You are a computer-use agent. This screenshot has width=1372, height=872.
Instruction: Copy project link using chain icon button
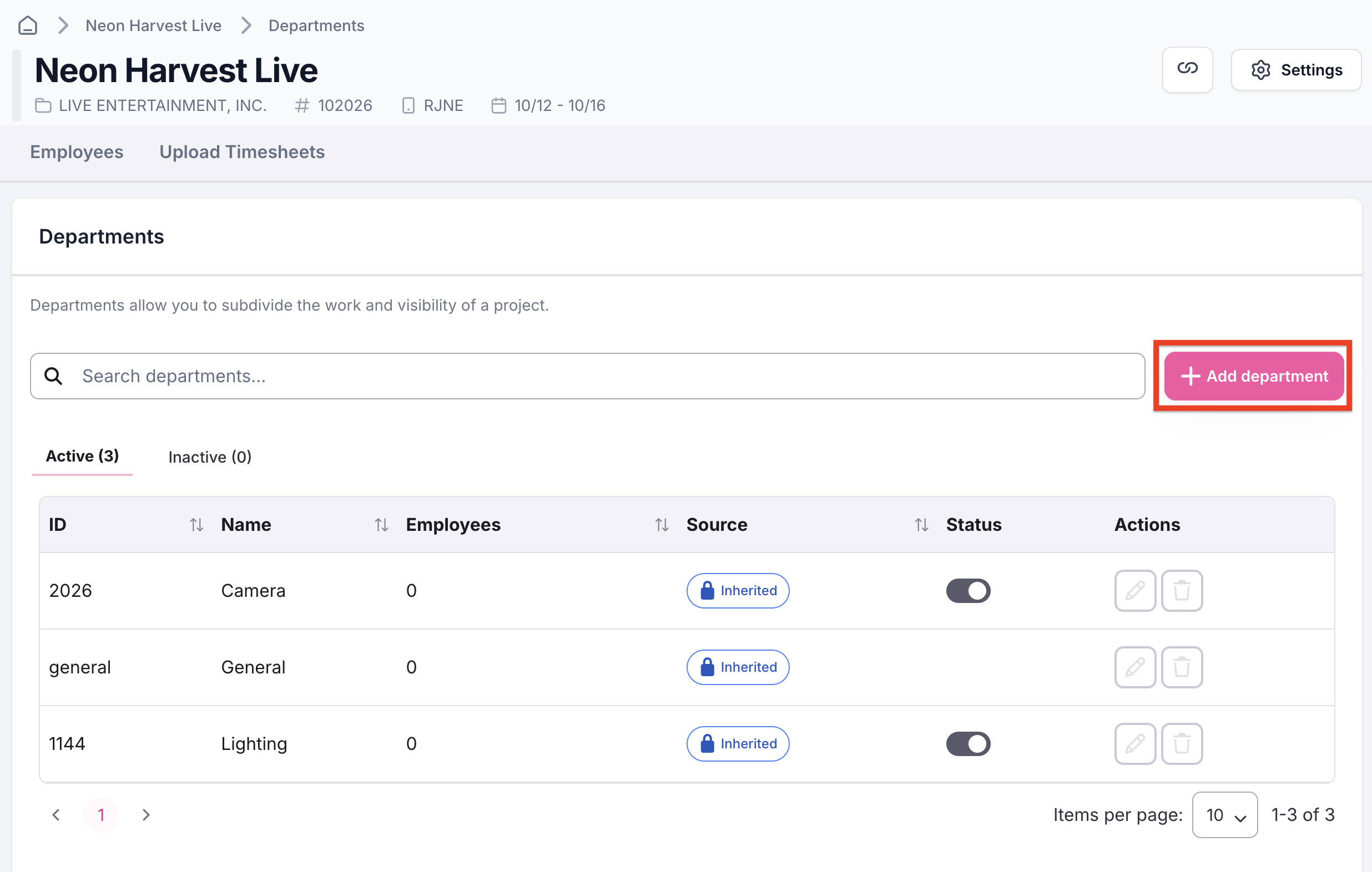(1187, 69)
